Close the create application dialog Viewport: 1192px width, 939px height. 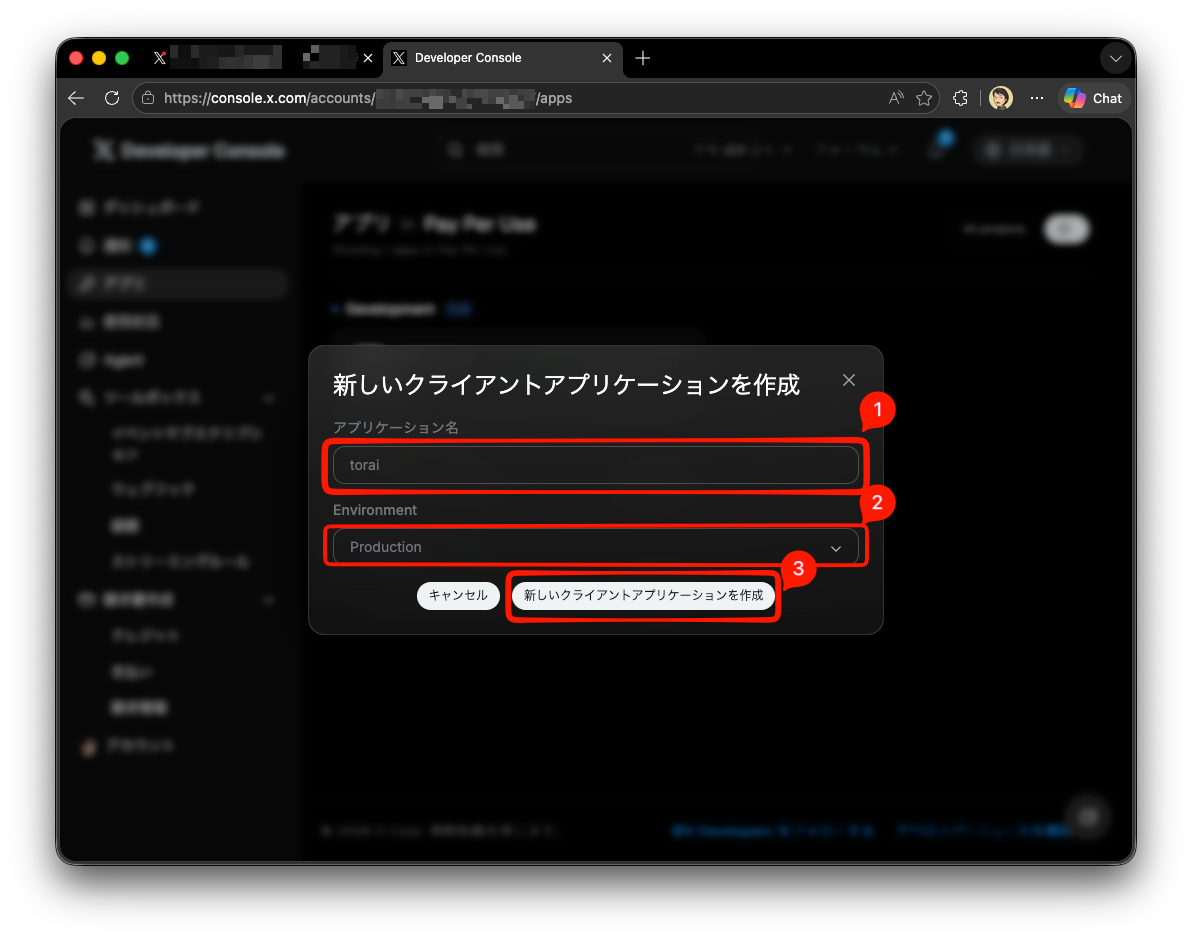[848, 380]
